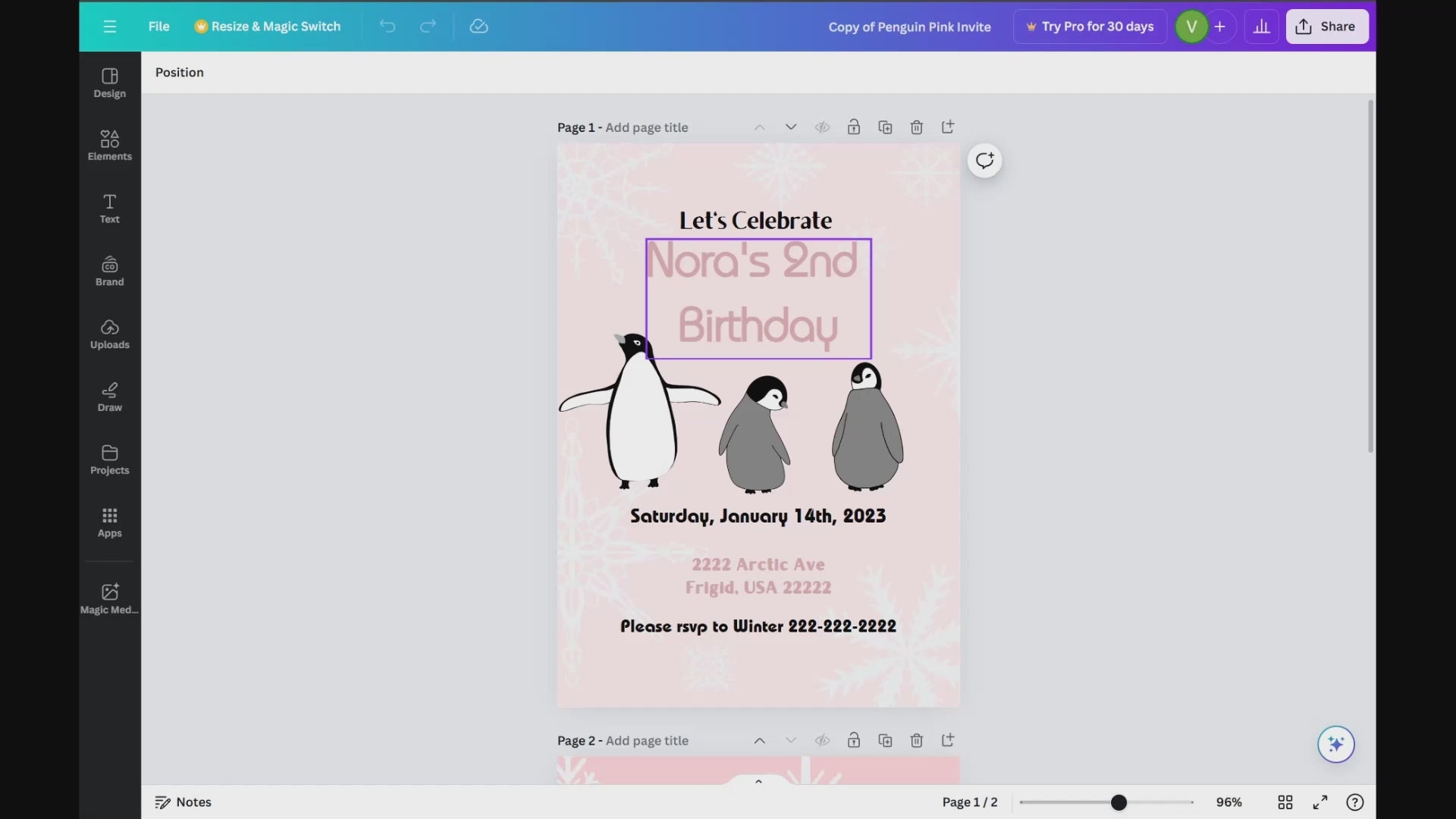Select the 2222 Arctic Ave text
Screen dimensions: 1456x819
pos(758,565)
